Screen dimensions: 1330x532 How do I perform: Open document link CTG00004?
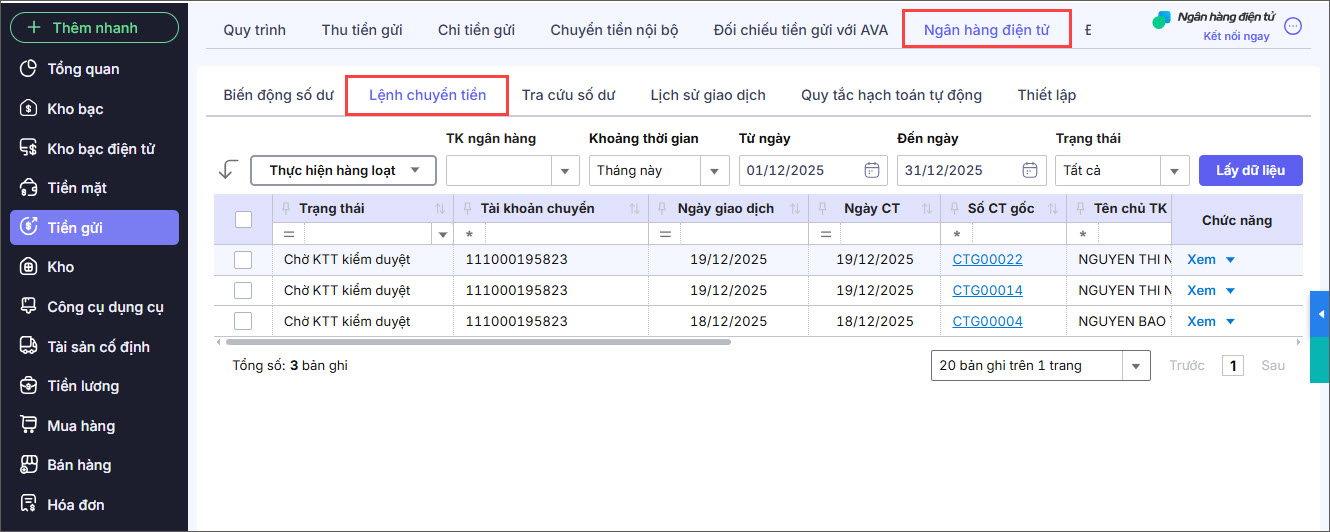pos(987,322)
